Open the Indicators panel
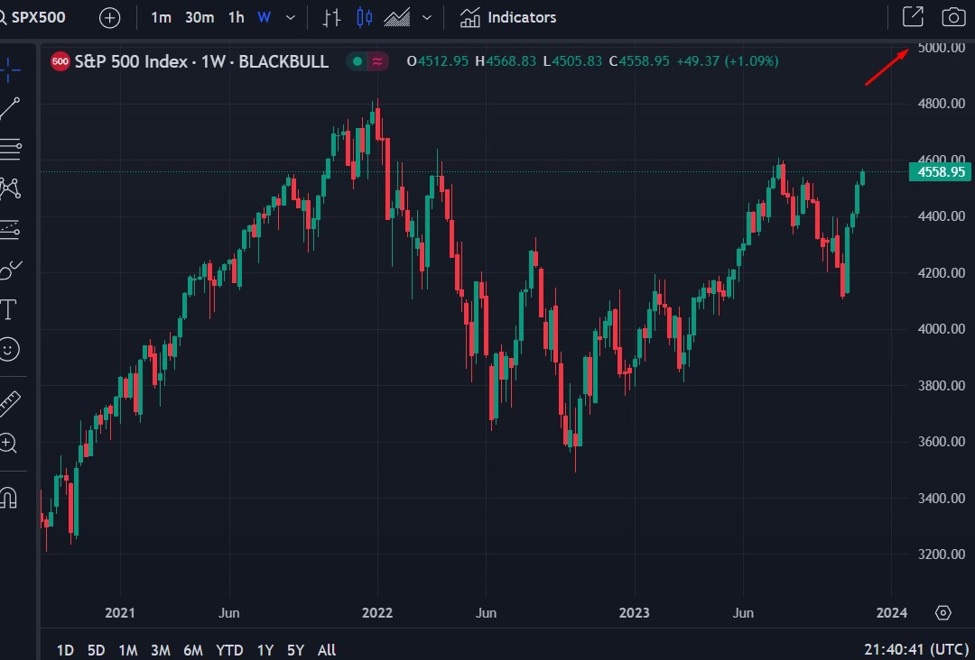Image resolution: width=975 pixels, height=660 pixels. click(x=508, y=17)
